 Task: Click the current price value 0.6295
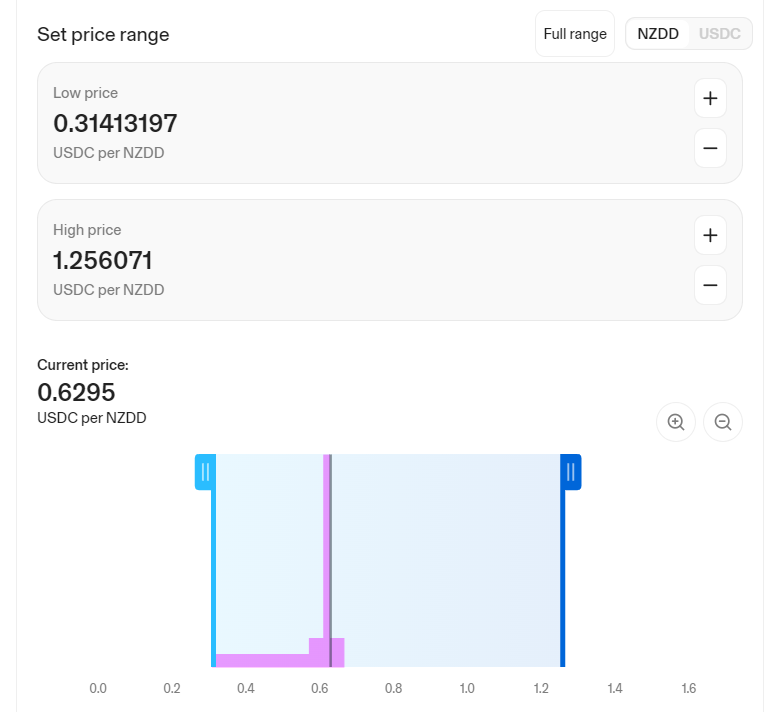76,392
